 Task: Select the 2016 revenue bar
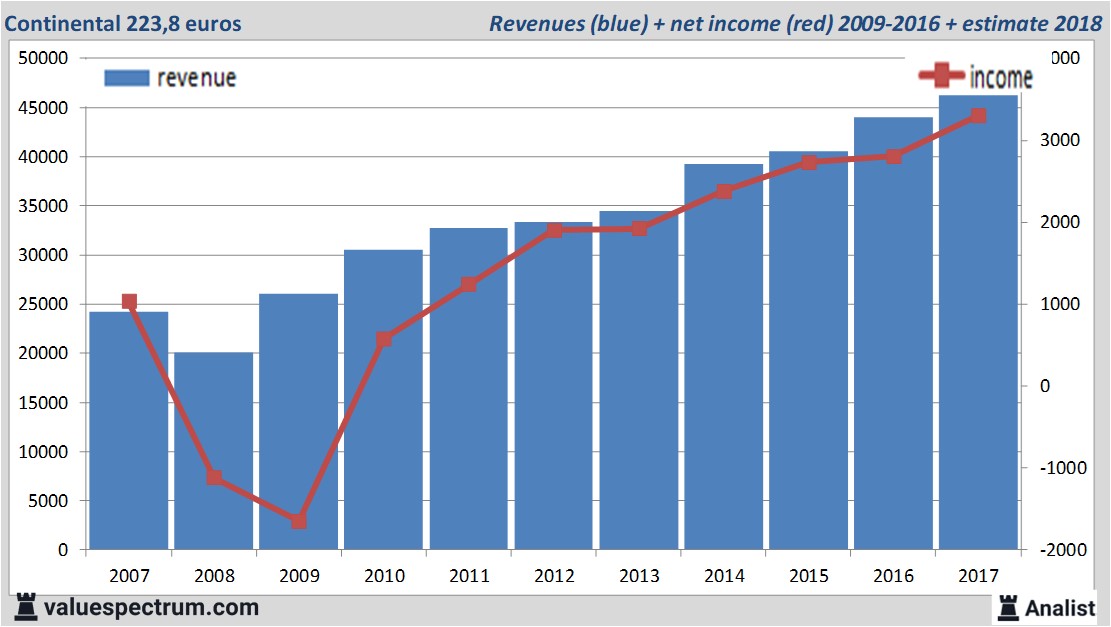coord(893,333)
